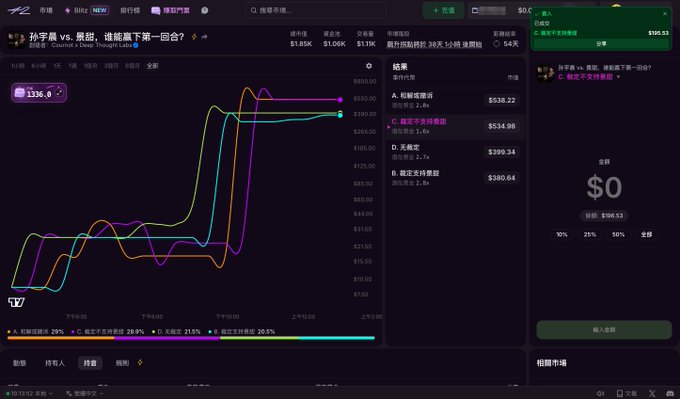Click the trade panel market thumbnail
The height and width of the screenshot is (399, 680).
(x=545, y=73)
